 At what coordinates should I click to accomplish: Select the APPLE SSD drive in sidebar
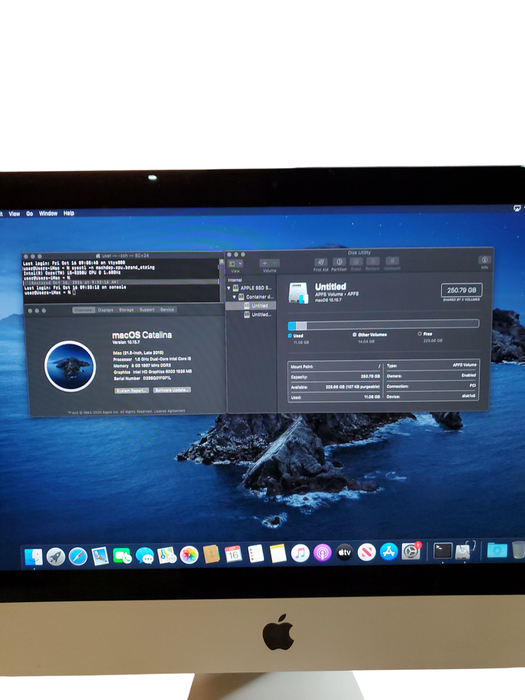252,288
